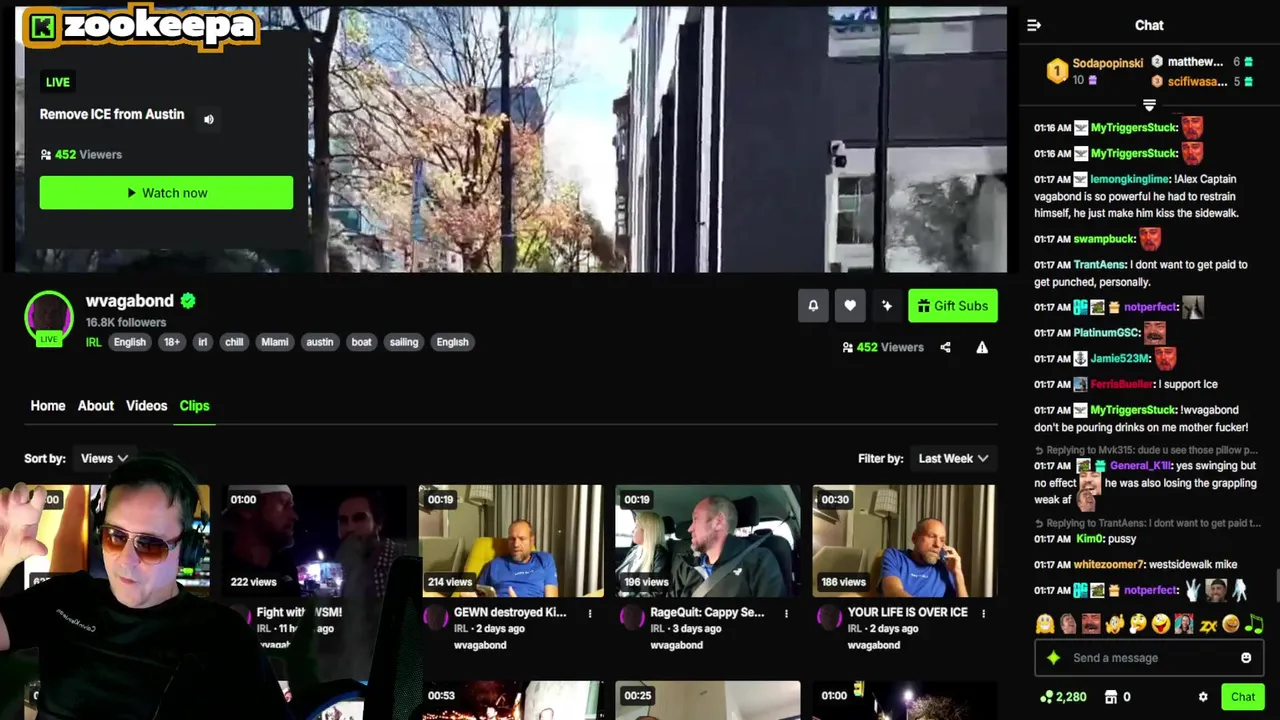This screenshot has height=720, width=1280.
Task: Click the verified badge beside wvagabond
Action: [188, 300]
